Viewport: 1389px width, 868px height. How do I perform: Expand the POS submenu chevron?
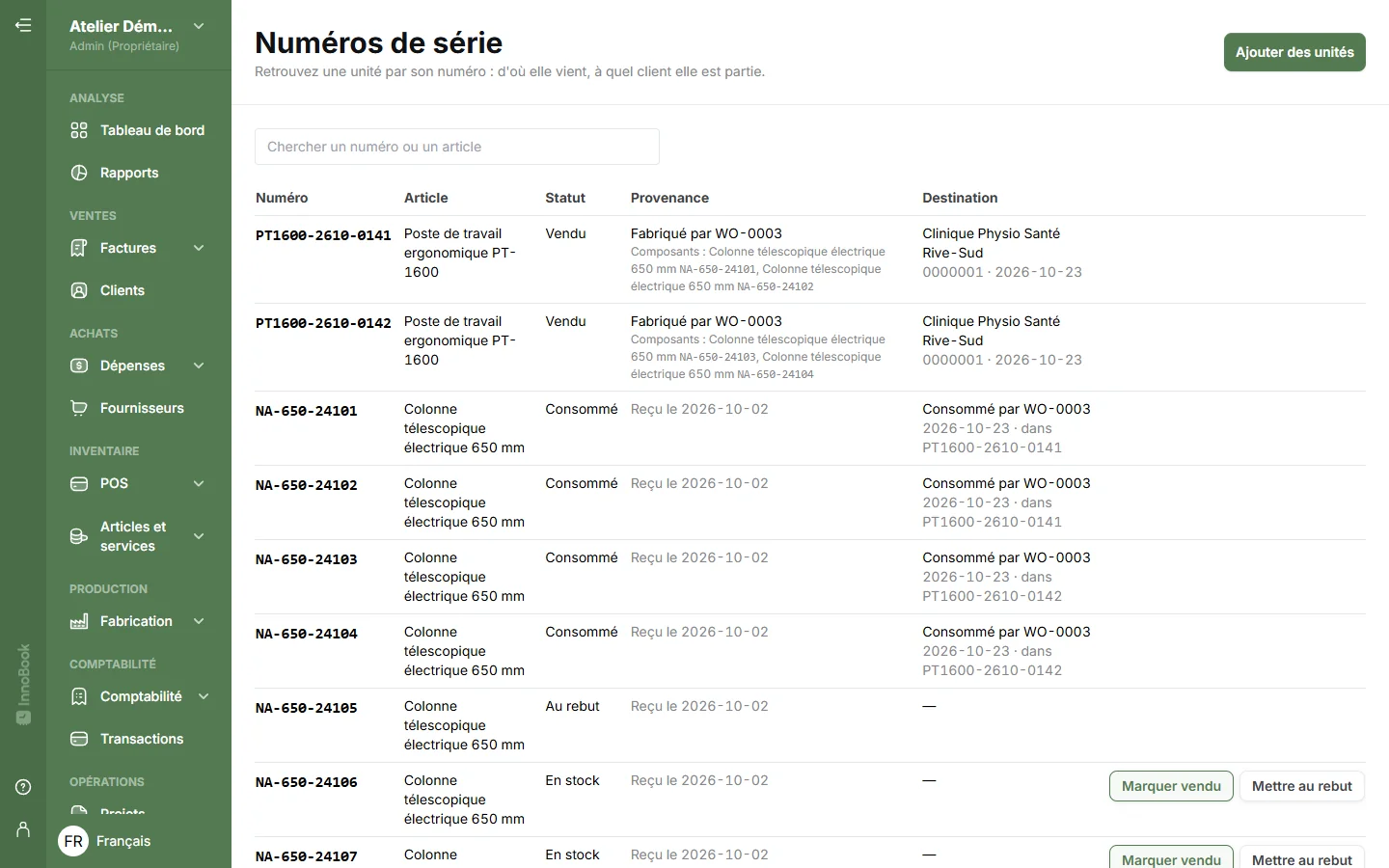[199, 483]
